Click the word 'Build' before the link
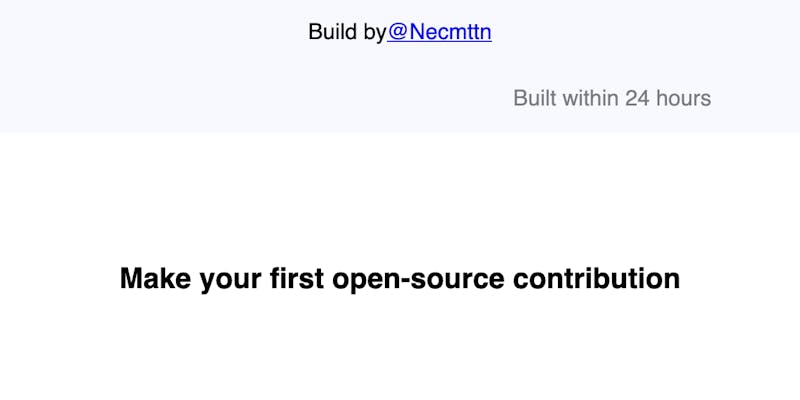The image size is (800, 400). 333,32
